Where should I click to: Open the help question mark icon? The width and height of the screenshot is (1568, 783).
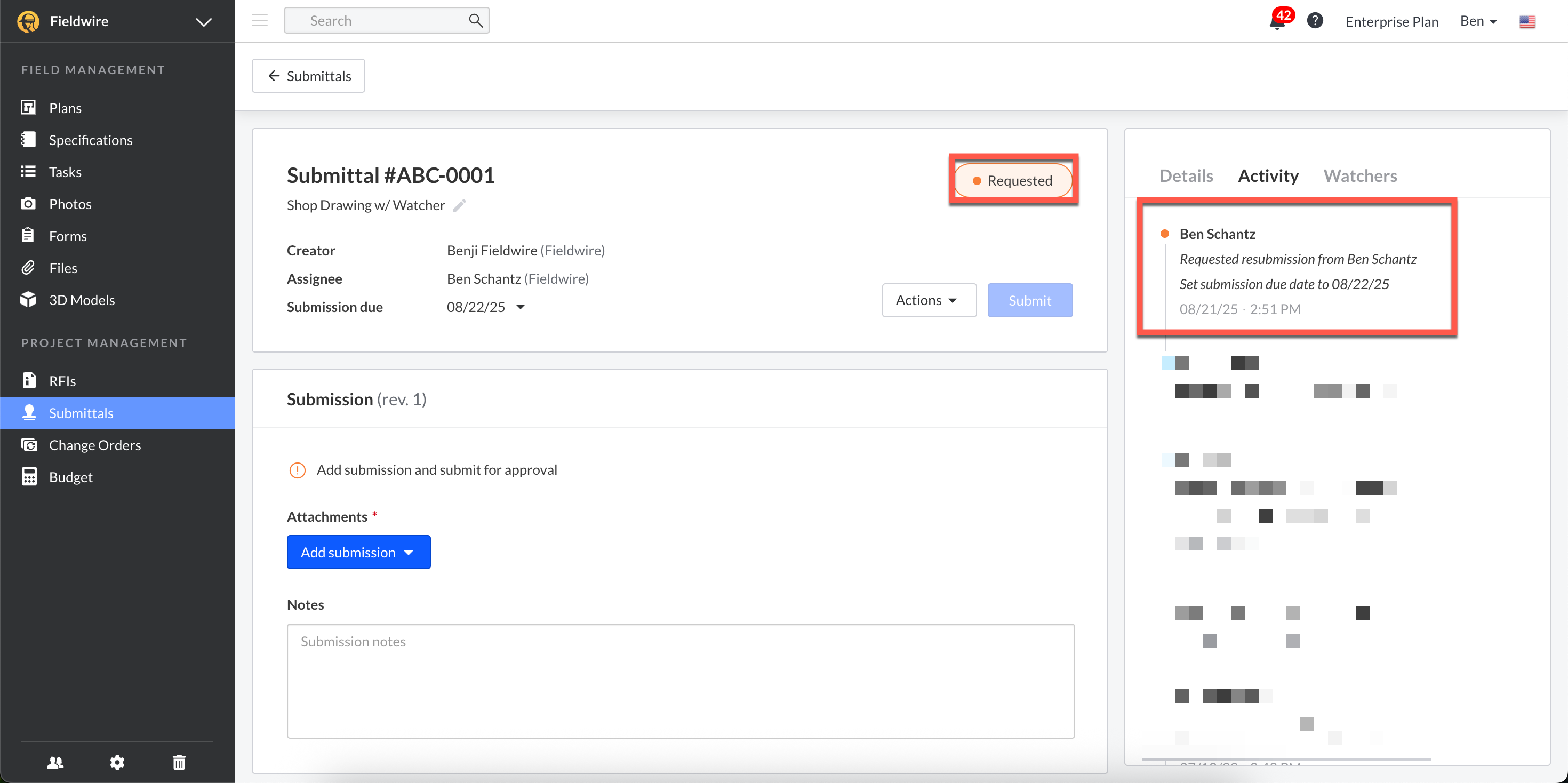[x=1315, y=21]
